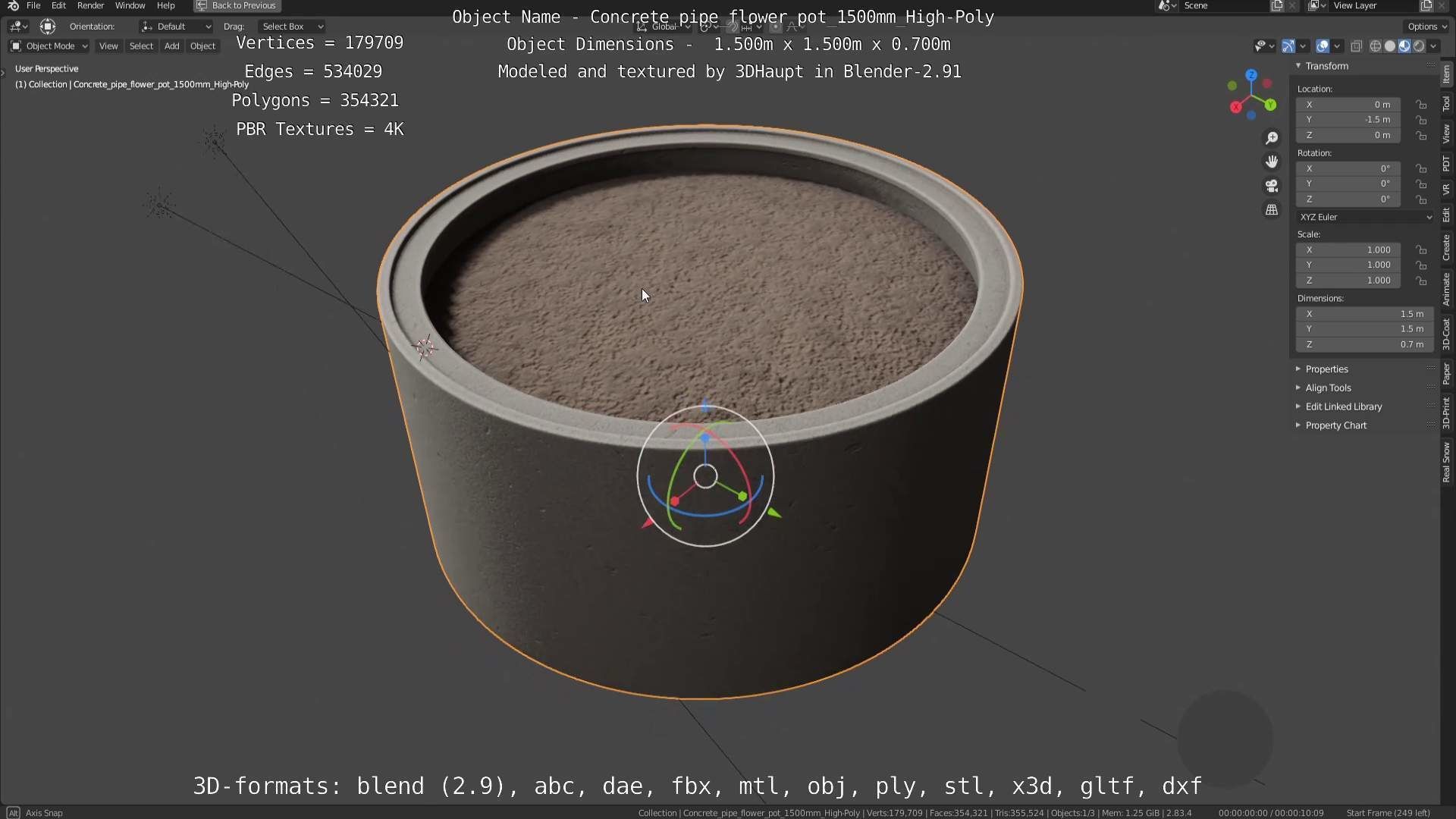1456x819 pixels.
Task: Open the Help menu
Action: click(165, 5)
